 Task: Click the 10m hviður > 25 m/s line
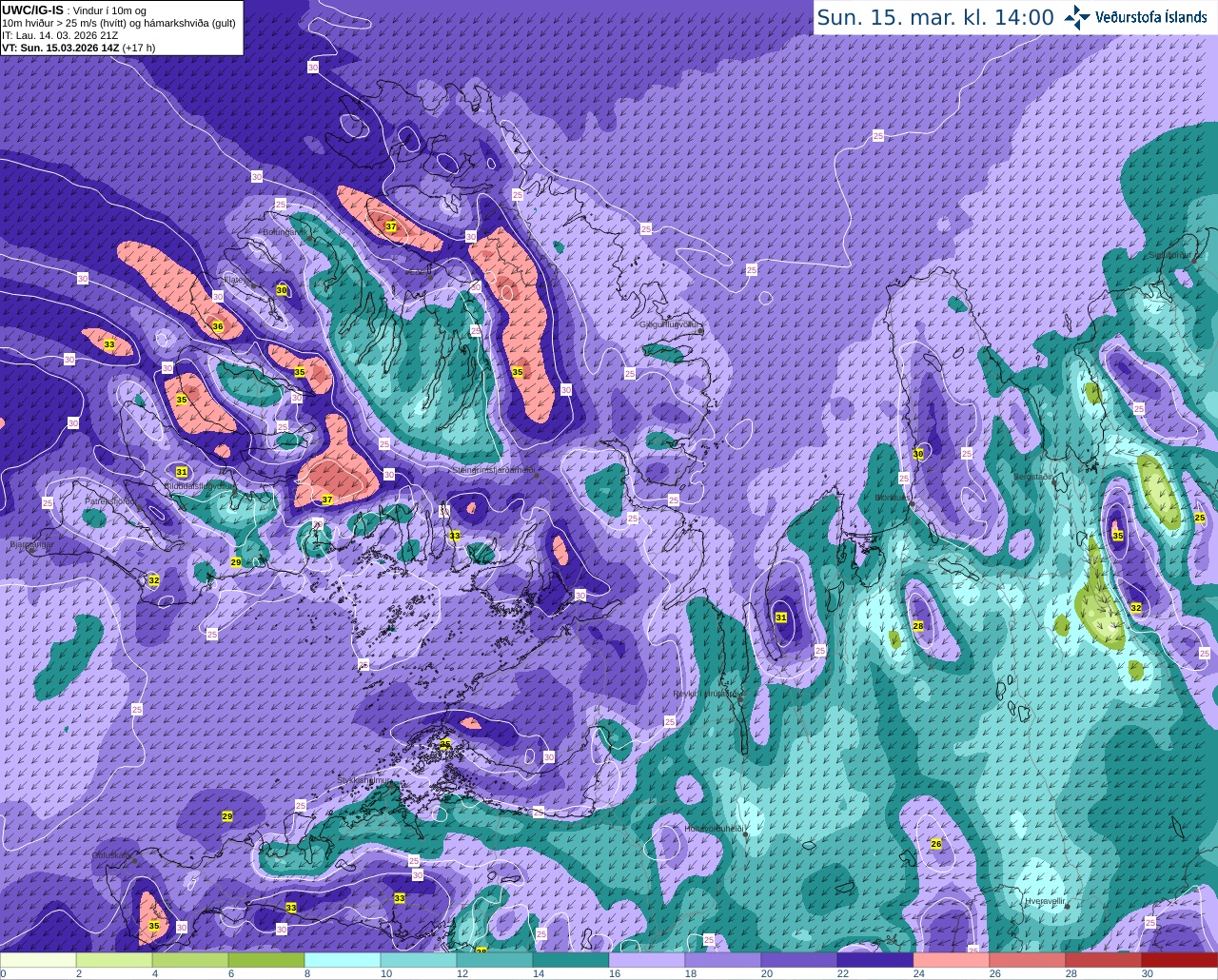click(119, 23)
